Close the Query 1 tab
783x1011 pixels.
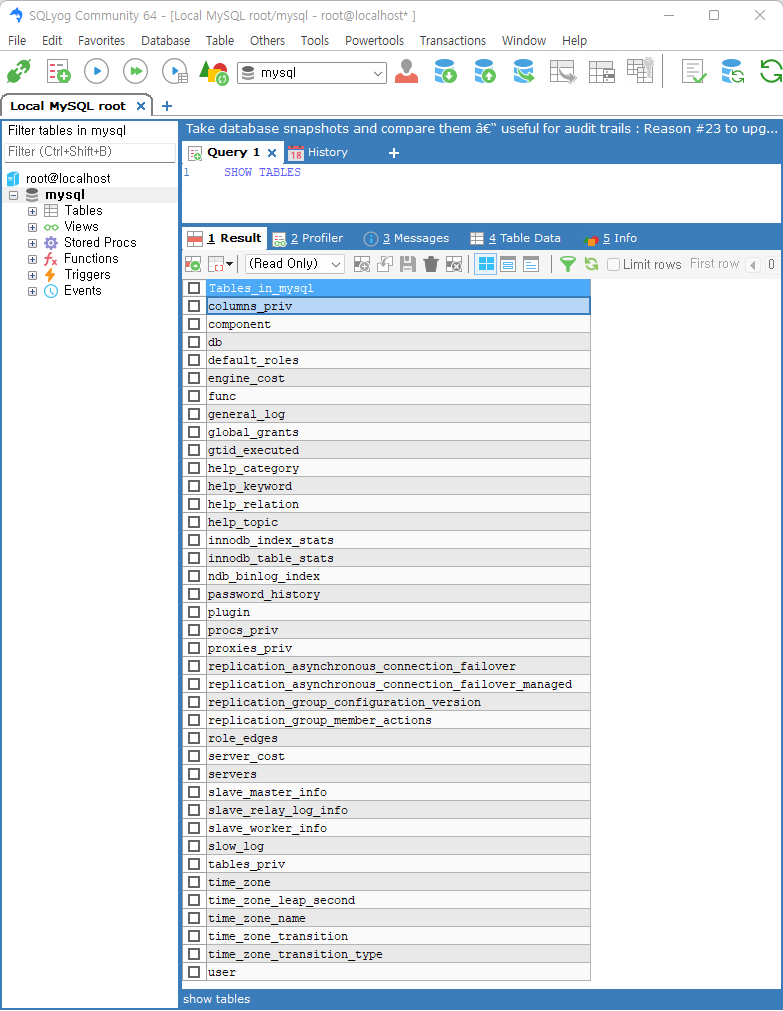click(272, 153)
